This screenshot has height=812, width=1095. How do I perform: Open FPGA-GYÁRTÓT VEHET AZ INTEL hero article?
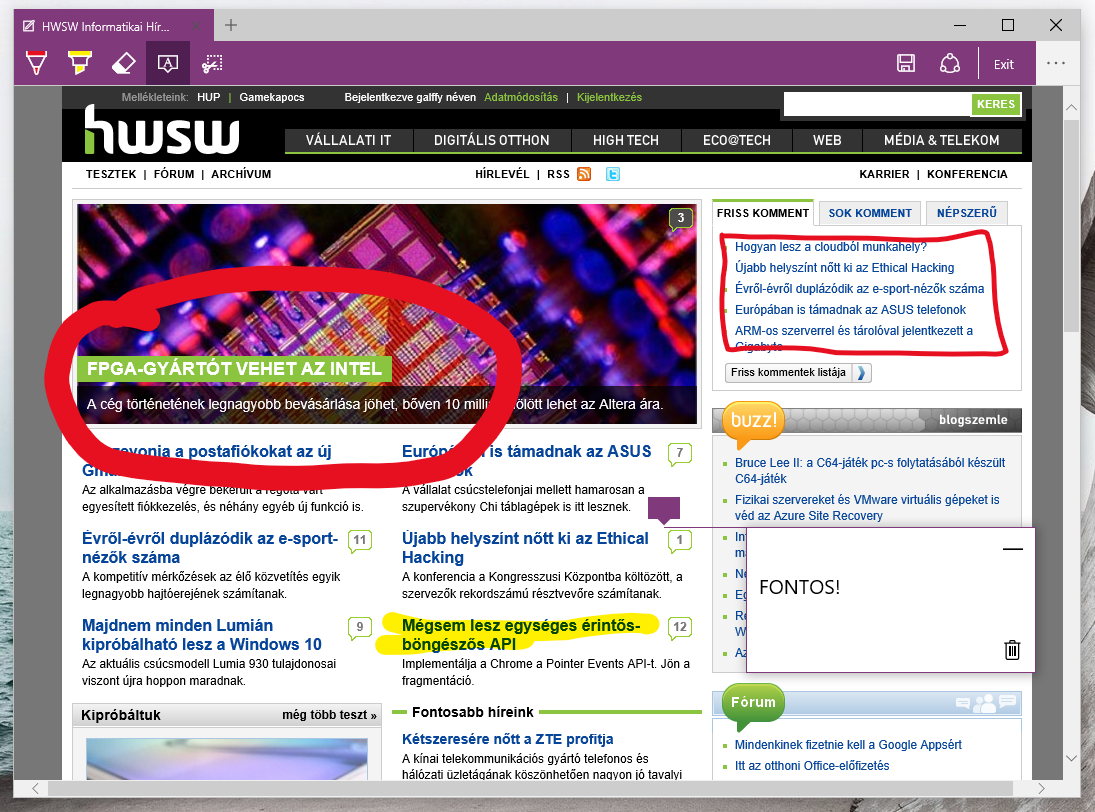[234, 369]
